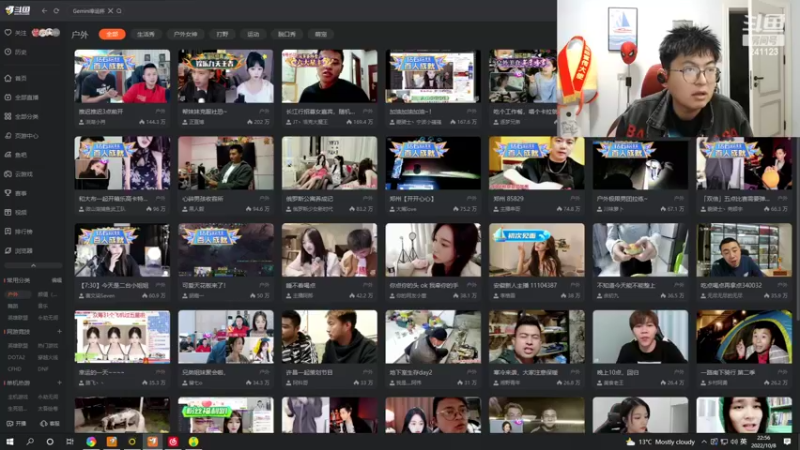This screenshot has width=800, height=450.
Task: Open 首页 home icon in sidebar
Action: pyautogui.click(x=8, y=78)
